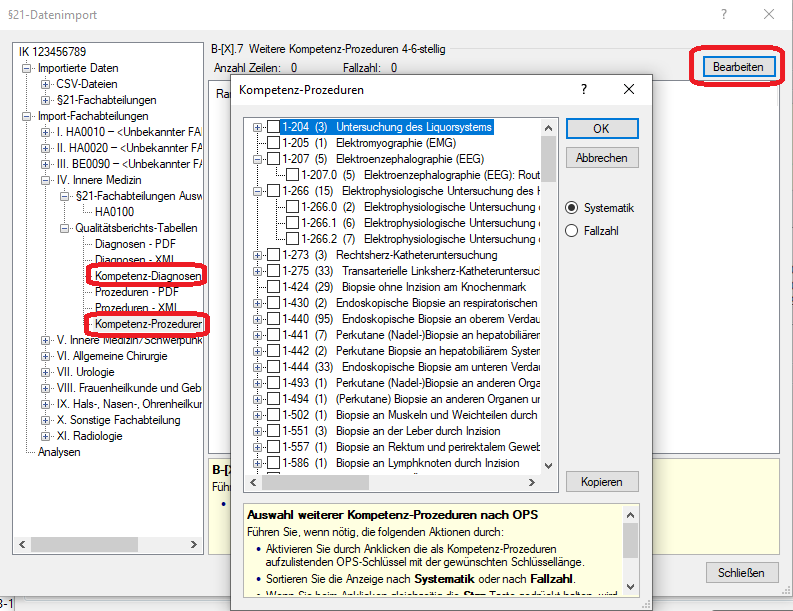Screen dimensions: 793x611
Task: Collapse the Import-Fachabteilungen node
Action: [x=26, y=116]
